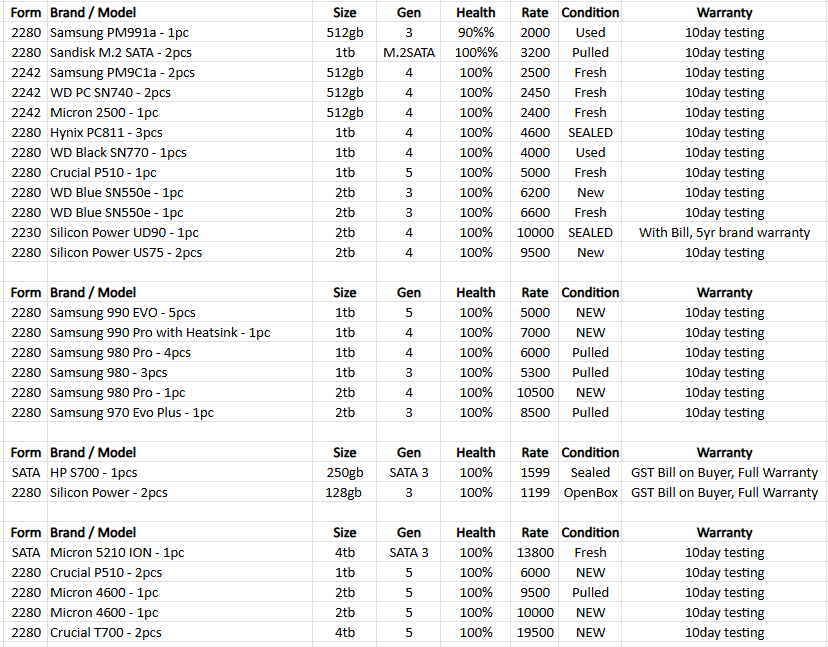Select the Silicon Power UD90 - 1pc cell
This screenshot has width=828, height=647.
124,232
